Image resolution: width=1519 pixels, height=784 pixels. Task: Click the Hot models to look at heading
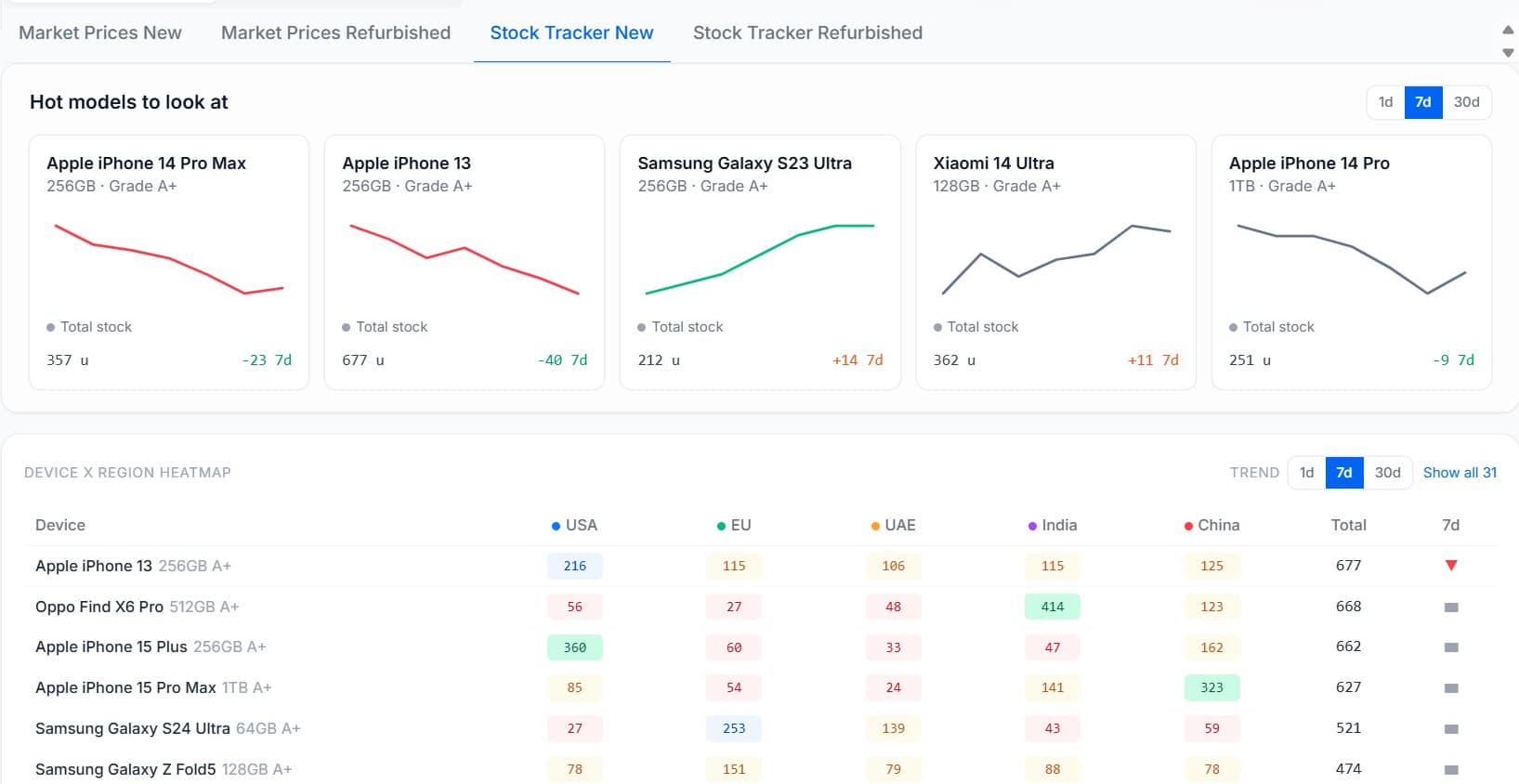(129, 102)
